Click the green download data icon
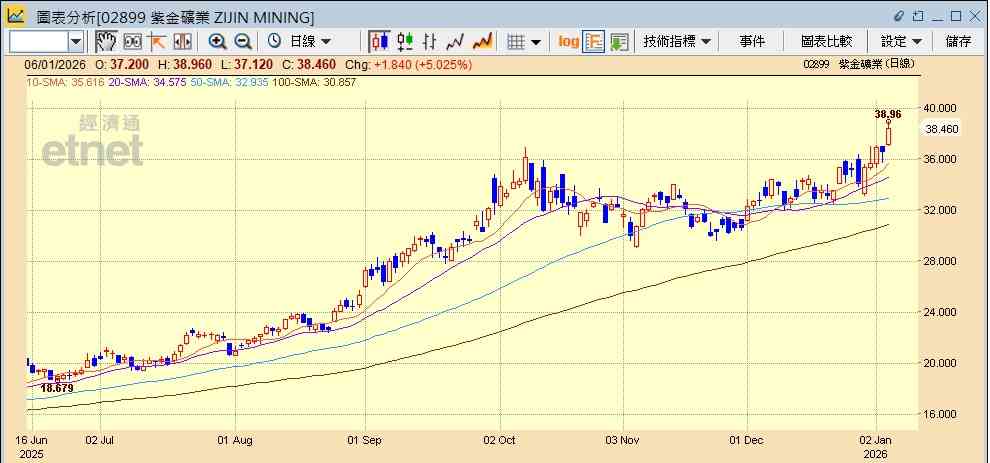 (x=619, y=42)
